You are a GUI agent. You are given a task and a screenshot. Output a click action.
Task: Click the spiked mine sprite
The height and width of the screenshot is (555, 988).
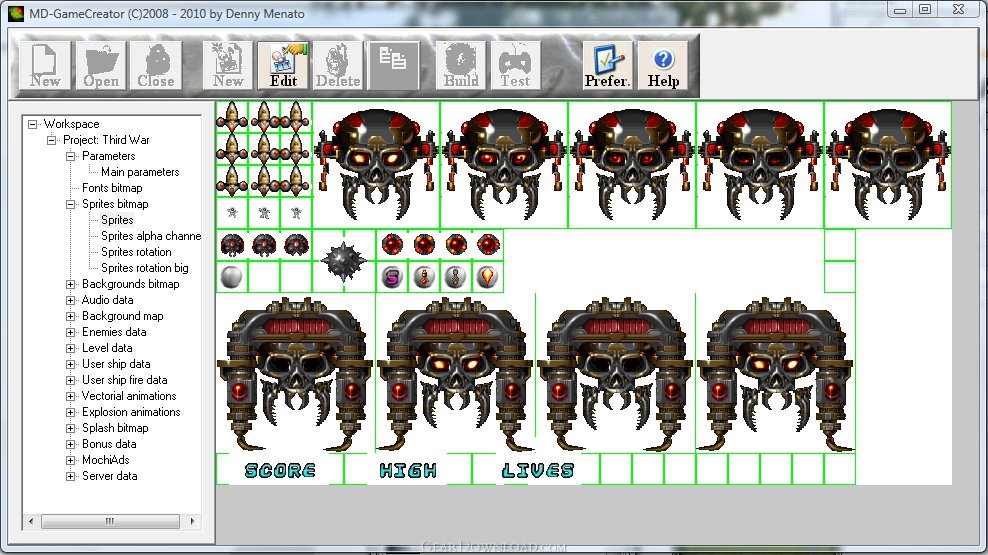[x=343, y=261]
